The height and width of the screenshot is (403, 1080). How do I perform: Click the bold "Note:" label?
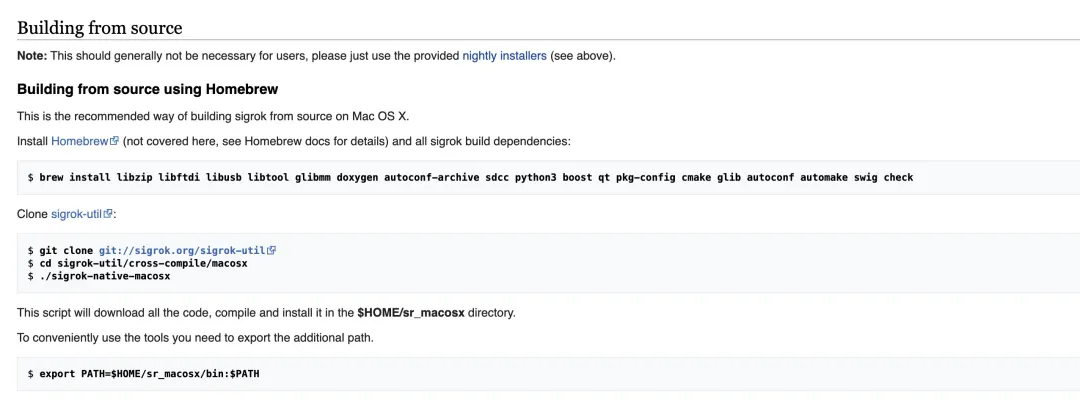[x=32, y=56]
